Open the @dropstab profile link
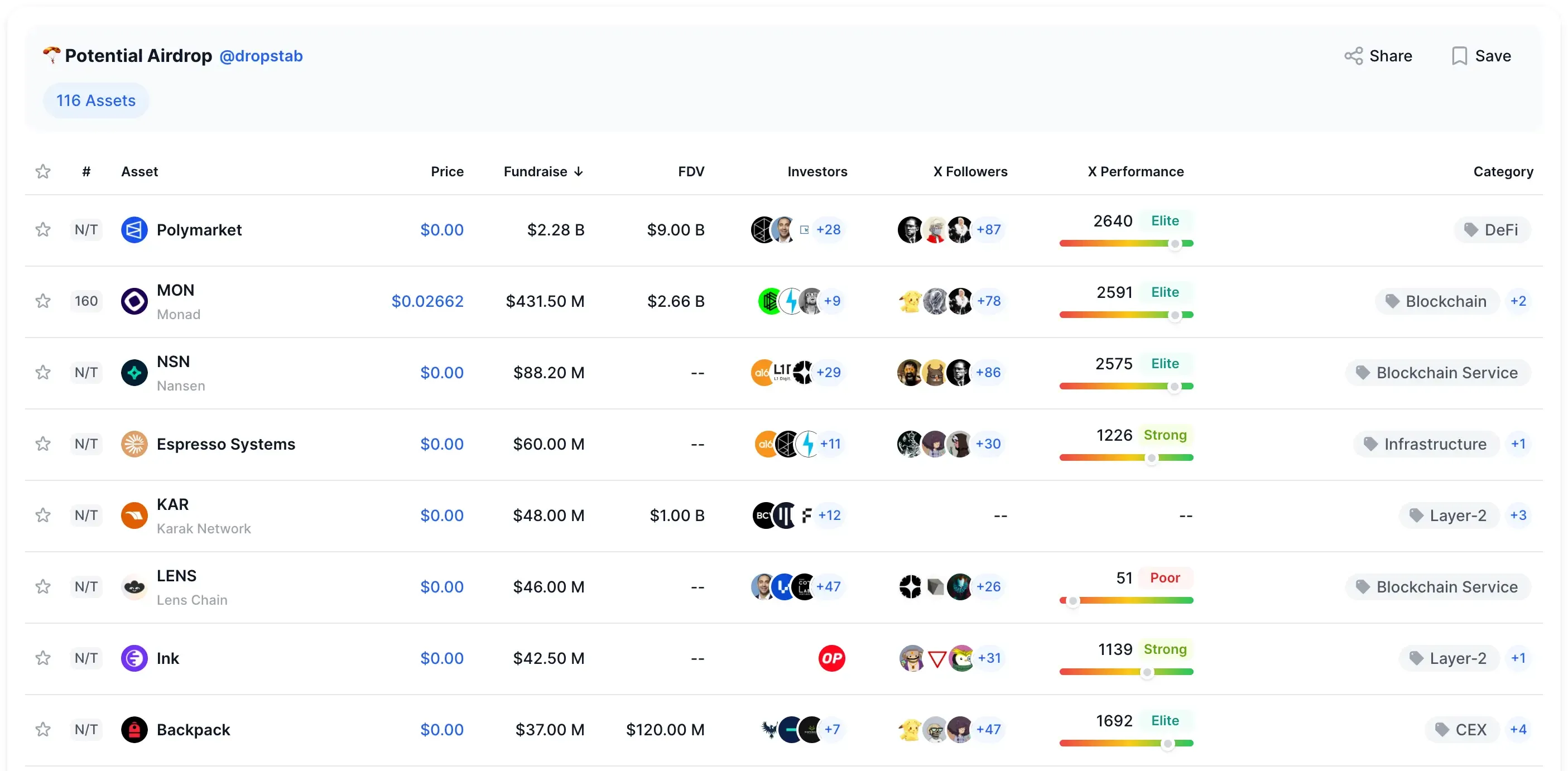This screenshot has height=771, width=1568. [x=261, y=55]
